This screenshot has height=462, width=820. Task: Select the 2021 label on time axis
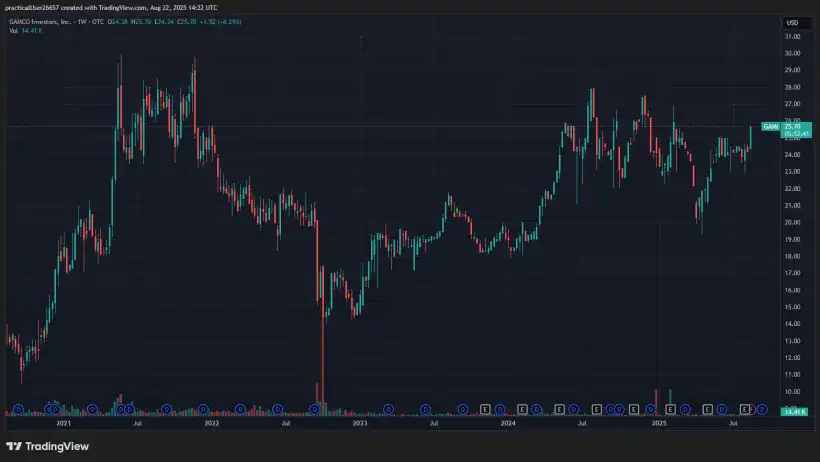tap(63, 424)
